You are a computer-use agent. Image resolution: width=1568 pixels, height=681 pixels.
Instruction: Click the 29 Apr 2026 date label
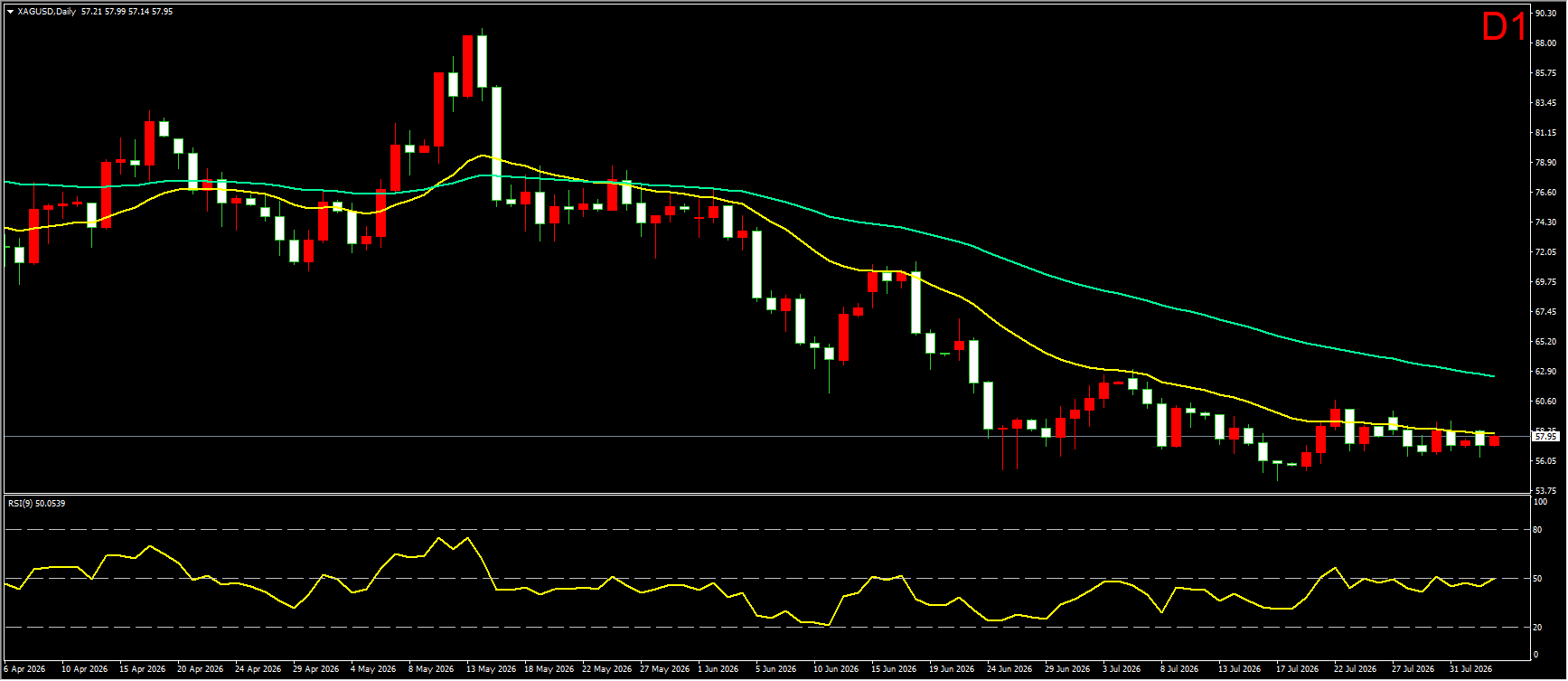click(316, 670)
